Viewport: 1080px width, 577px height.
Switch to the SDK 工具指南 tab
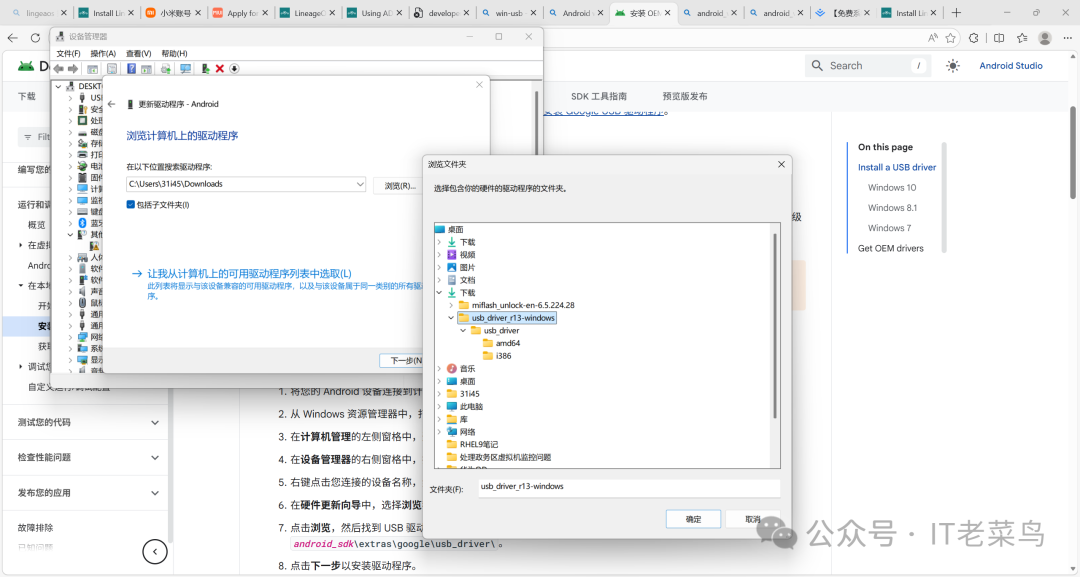pyautogui.click(x=599, y=96)
